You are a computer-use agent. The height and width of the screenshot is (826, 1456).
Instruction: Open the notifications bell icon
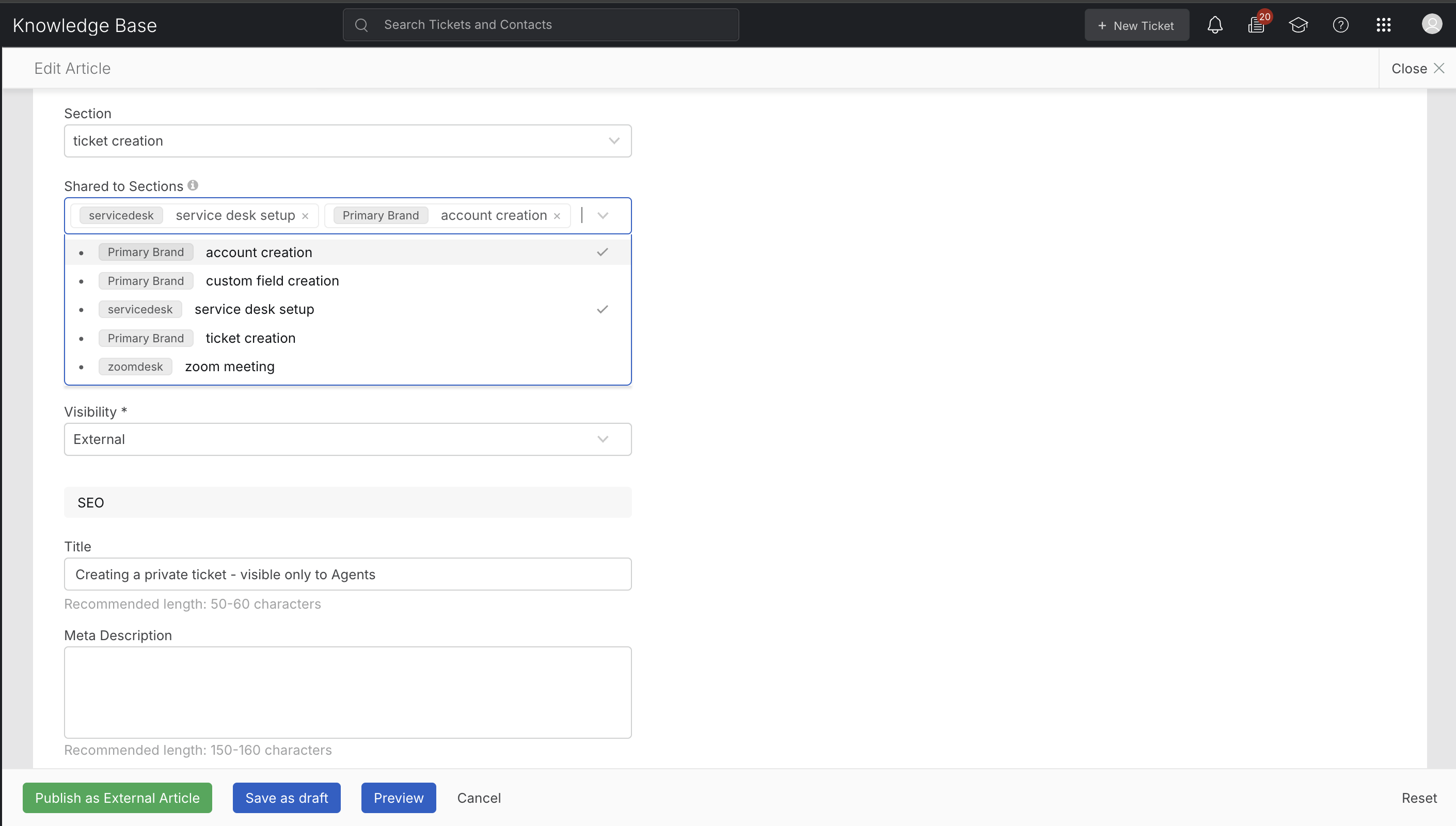point(1214,25)
